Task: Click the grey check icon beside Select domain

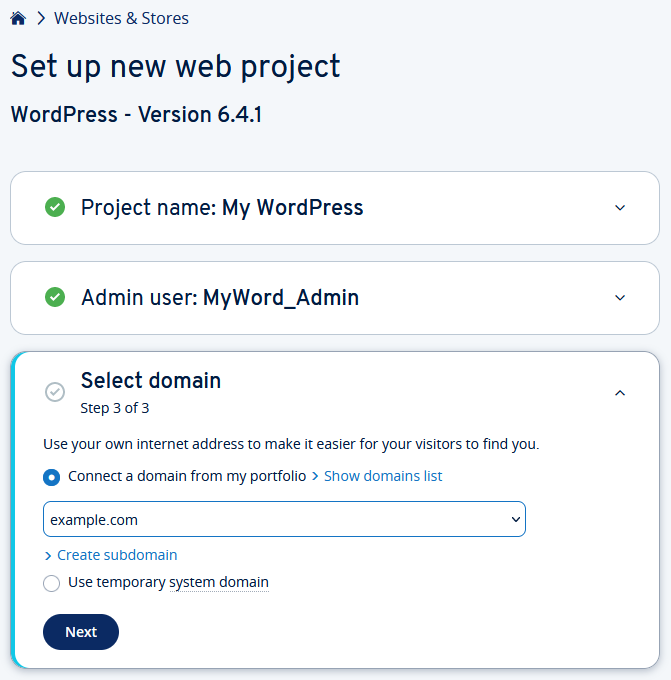Action: [55, 392]
